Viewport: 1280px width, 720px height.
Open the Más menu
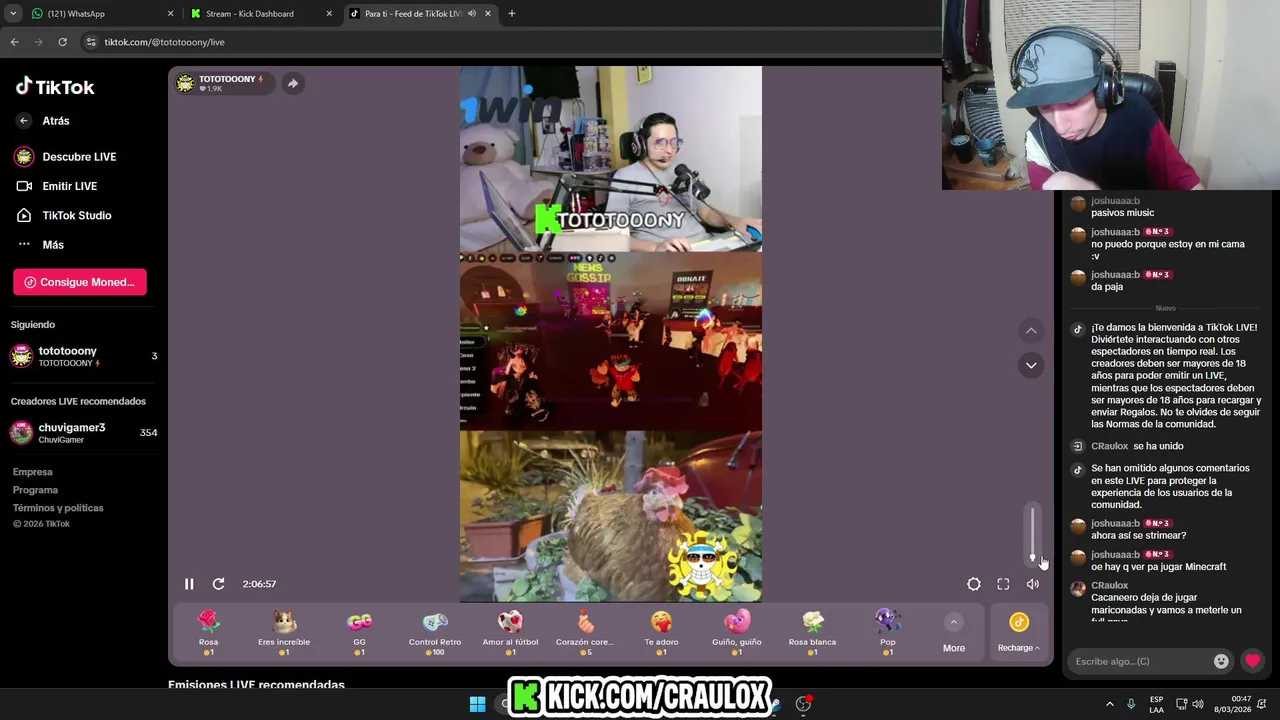click(40, 245)
